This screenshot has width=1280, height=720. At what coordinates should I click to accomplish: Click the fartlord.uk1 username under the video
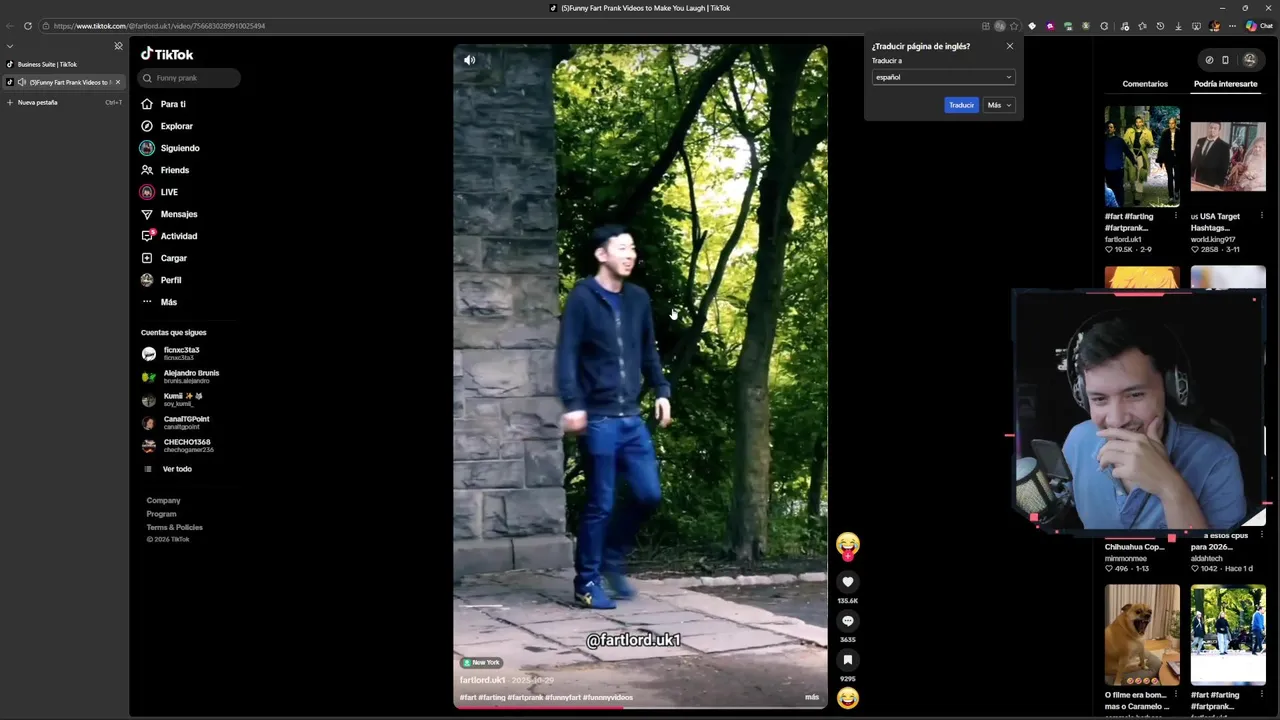[x=482, y=680]
